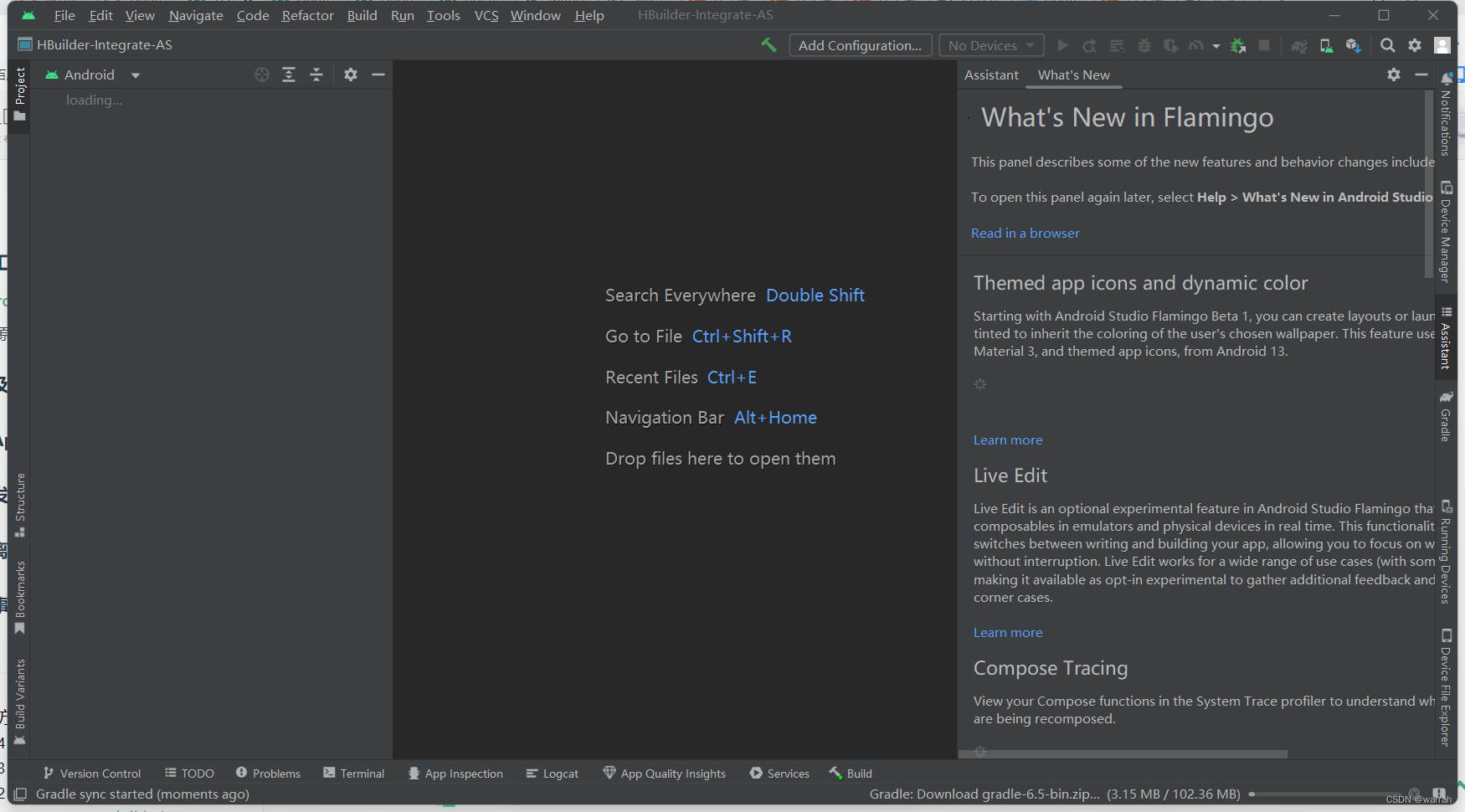Open Device Manager from the main toolbar icon

point(1326,45)
